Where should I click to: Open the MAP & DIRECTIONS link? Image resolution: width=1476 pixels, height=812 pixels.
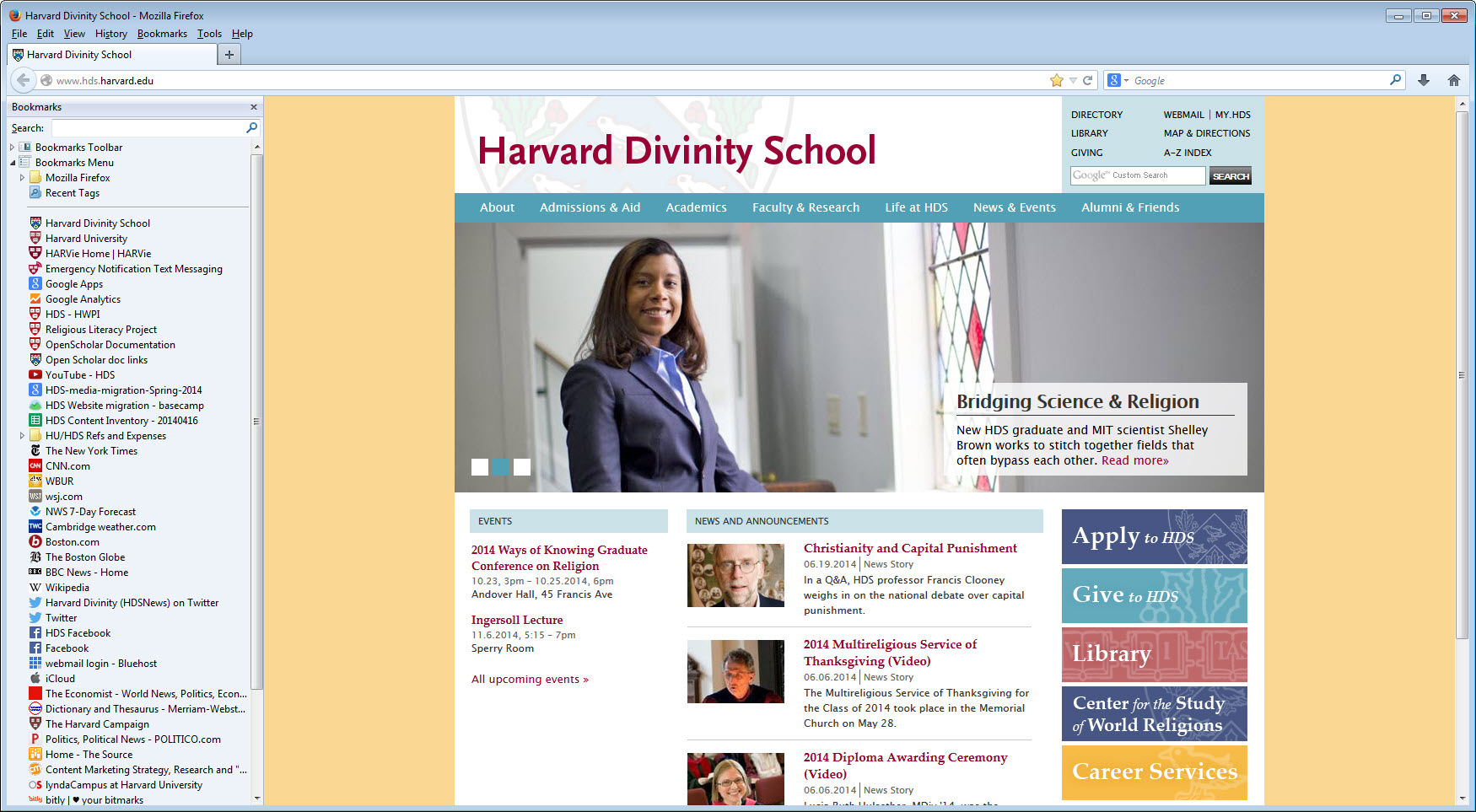pyautogui.click(x=1207, y=133)
